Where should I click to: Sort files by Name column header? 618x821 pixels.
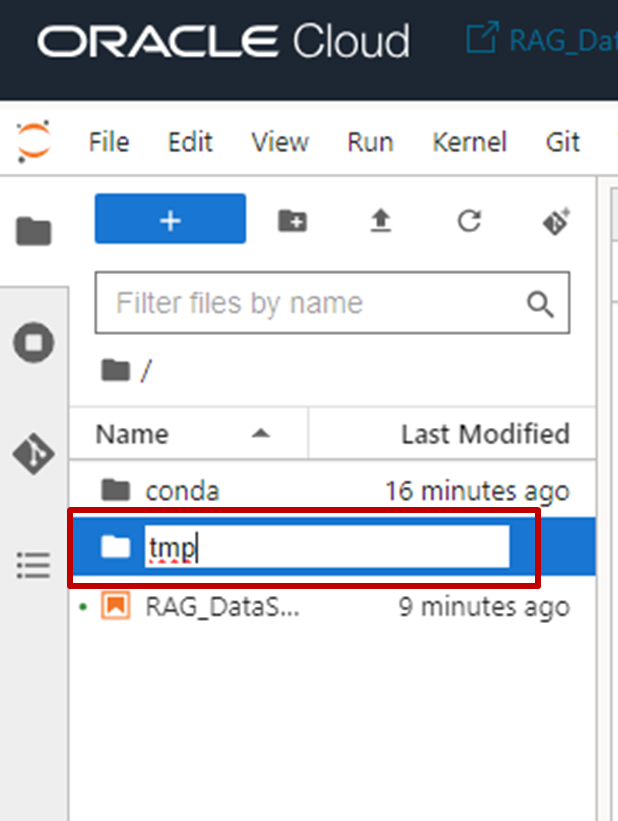click(x=189, y=434)
